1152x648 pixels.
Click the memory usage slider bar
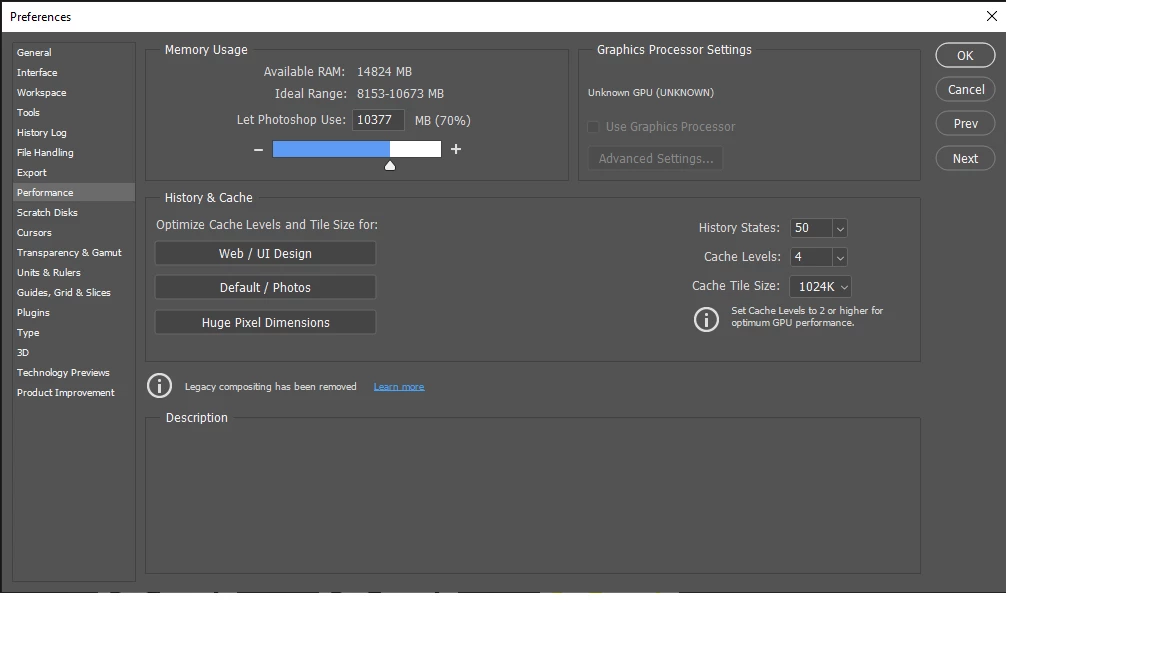coord(356,149)
